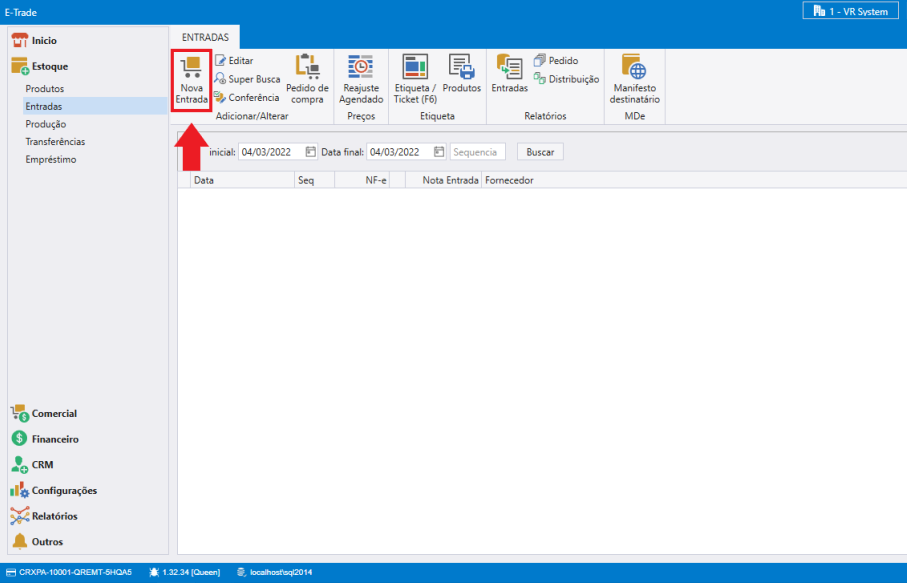Screen dimensions: 907x583
Task: Open Transferências under Estoque
Action: pos(55,141)
